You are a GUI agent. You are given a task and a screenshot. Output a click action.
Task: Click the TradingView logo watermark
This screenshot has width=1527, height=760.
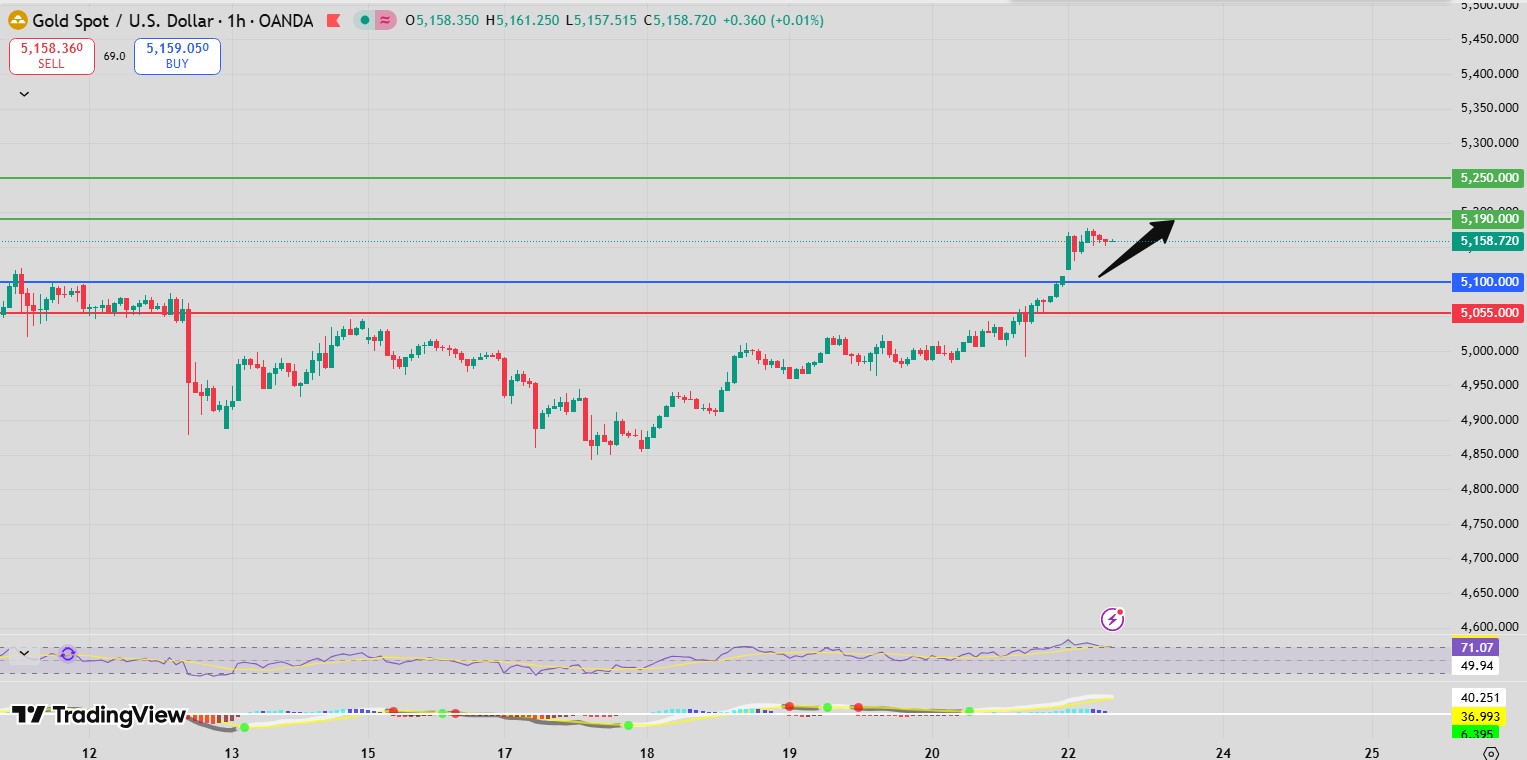pos(99,714)
